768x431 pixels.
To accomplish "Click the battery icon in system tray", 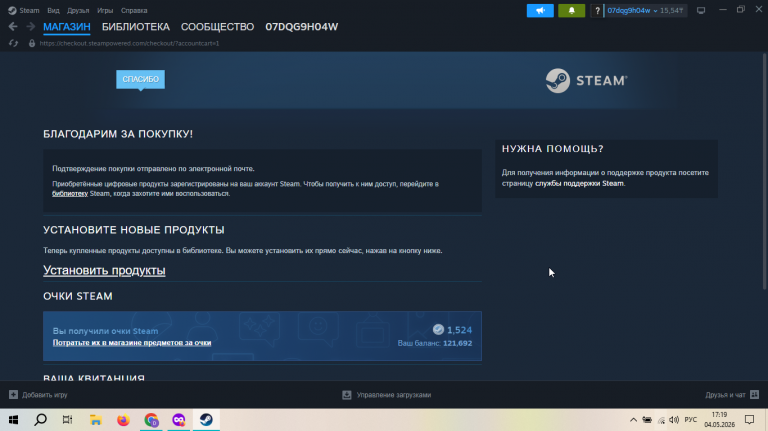I will coord(647,420).
